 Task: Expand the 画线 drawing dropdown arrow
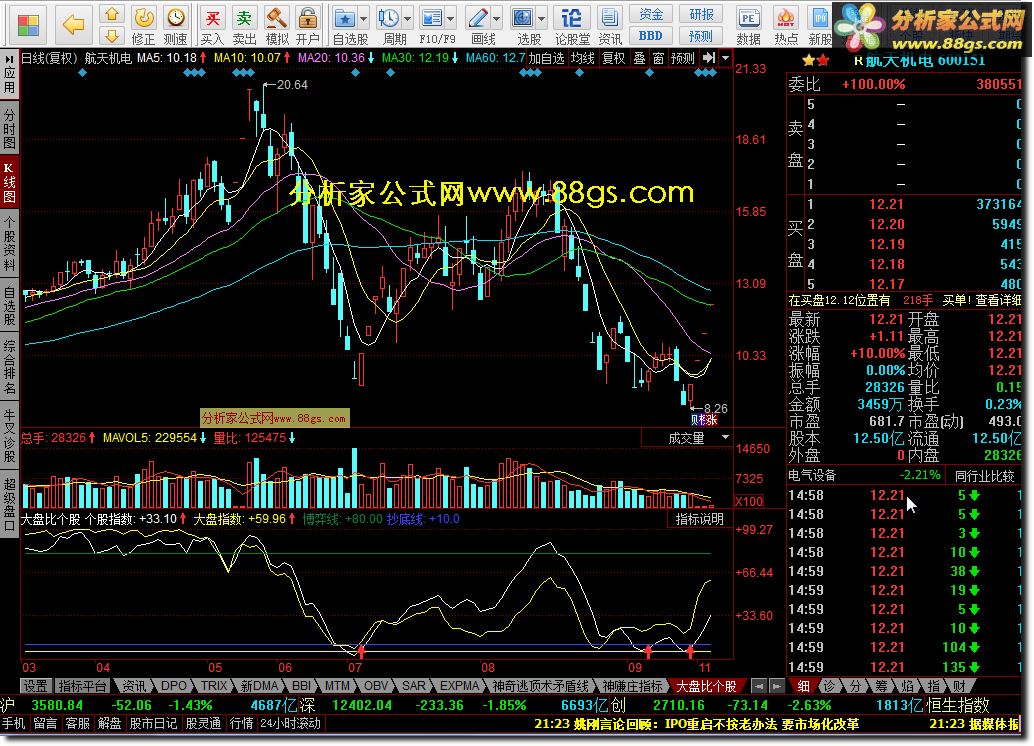click(497, 18)
